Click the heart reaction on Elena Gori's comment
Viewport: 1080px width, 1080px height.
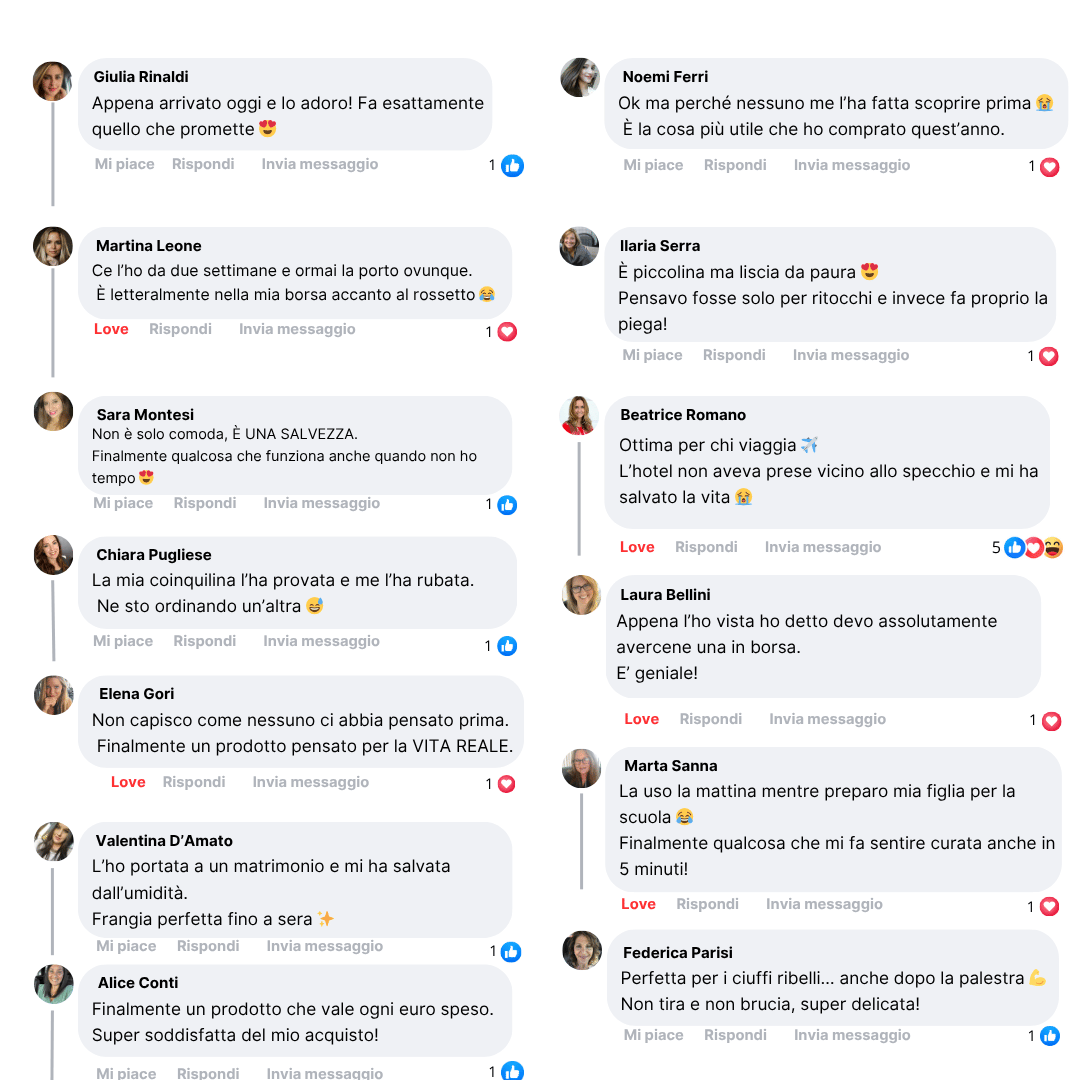coord(507,784)
